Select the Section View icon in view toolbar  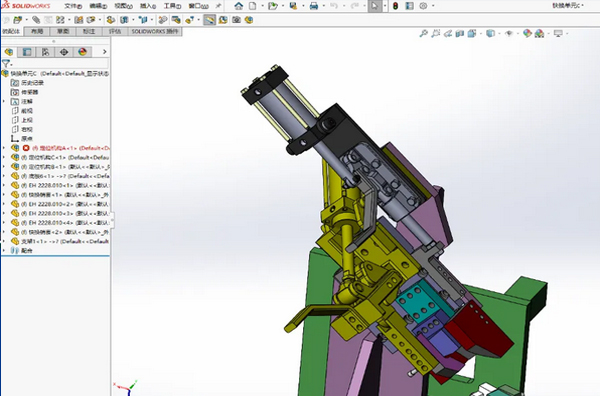click(459, 34)
